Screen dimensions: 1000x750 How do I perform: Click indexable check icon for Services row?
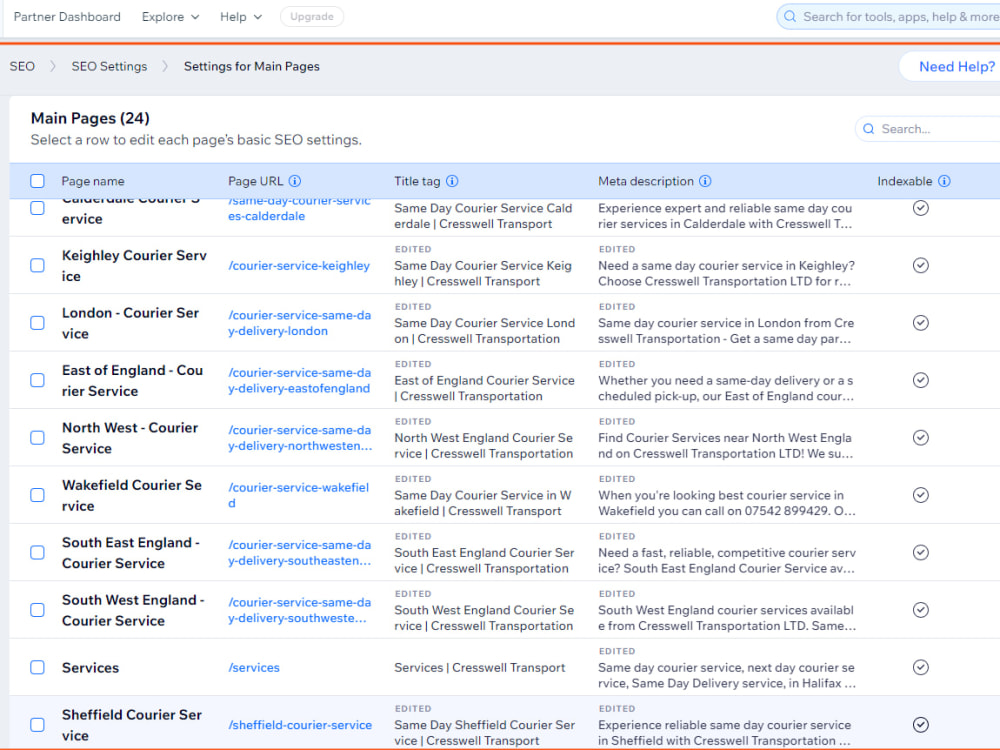click(x=921, y=667)
